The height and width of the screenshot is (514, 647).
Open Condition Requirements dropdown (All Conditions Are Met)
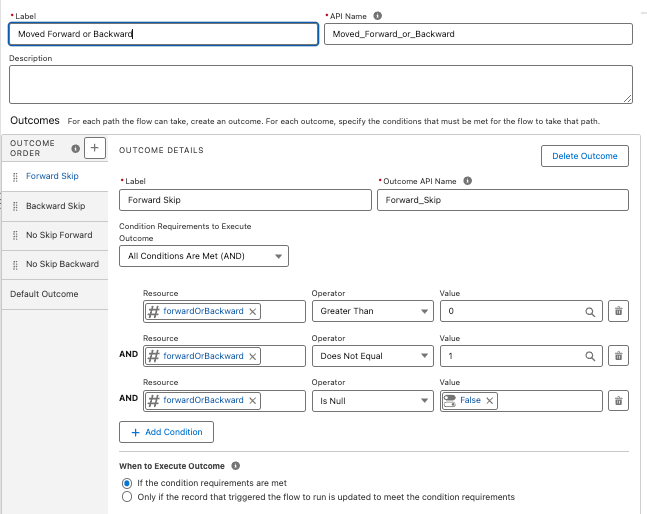[204, 256]
